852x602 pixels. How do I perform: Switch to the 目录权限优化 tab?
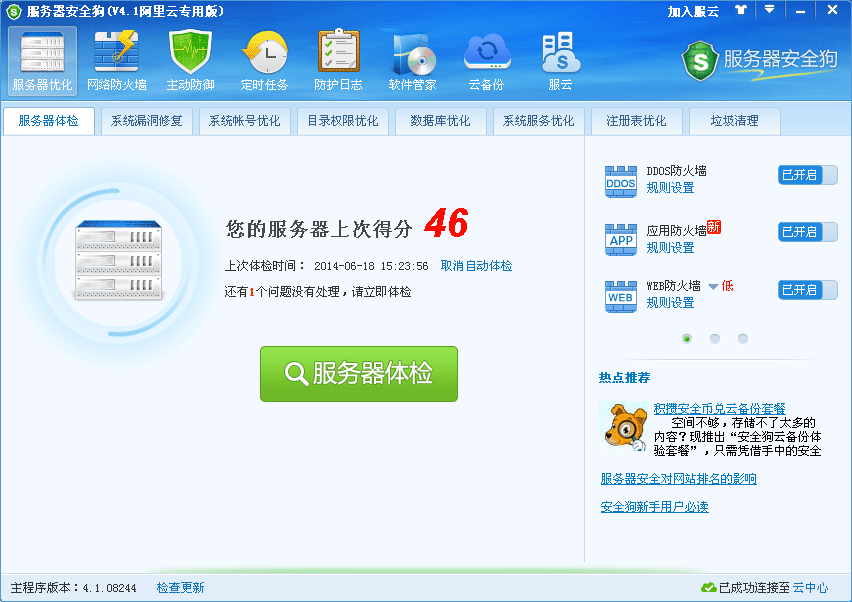(x=343, y=121)
